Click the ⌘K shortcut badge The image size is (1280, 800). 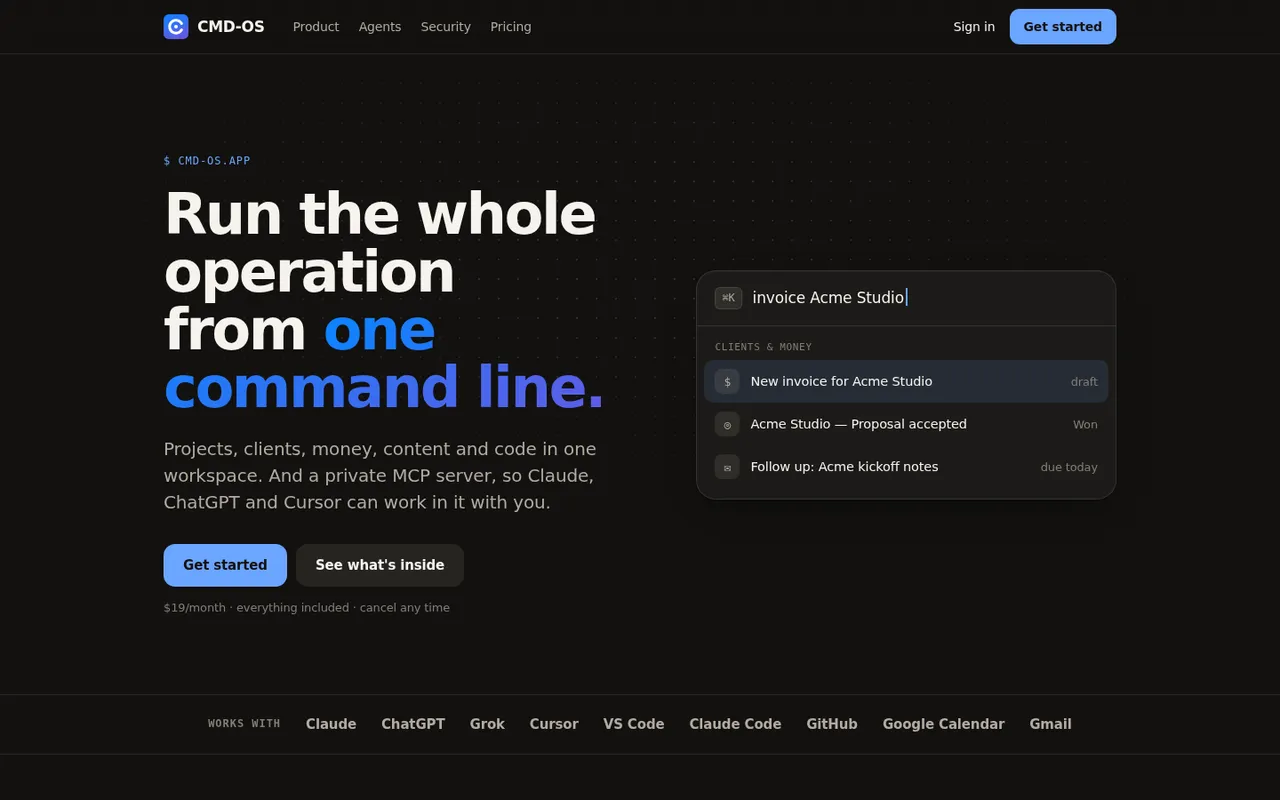point(728,298)
